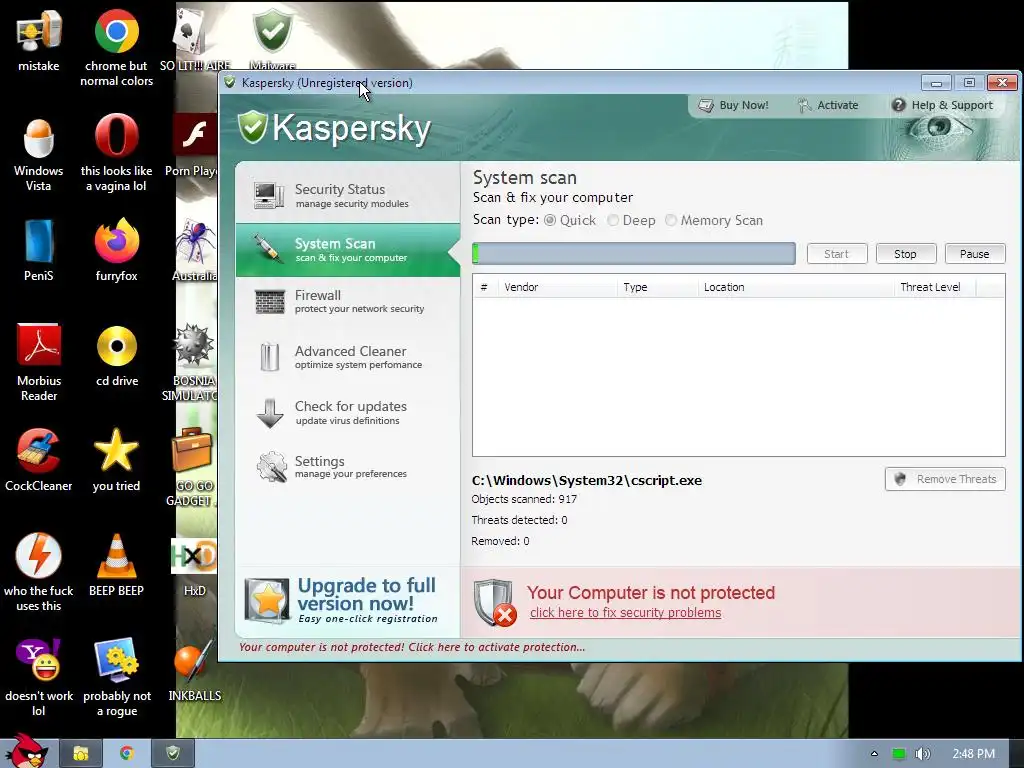Click the speaker volume tray icon

point(922,754)
